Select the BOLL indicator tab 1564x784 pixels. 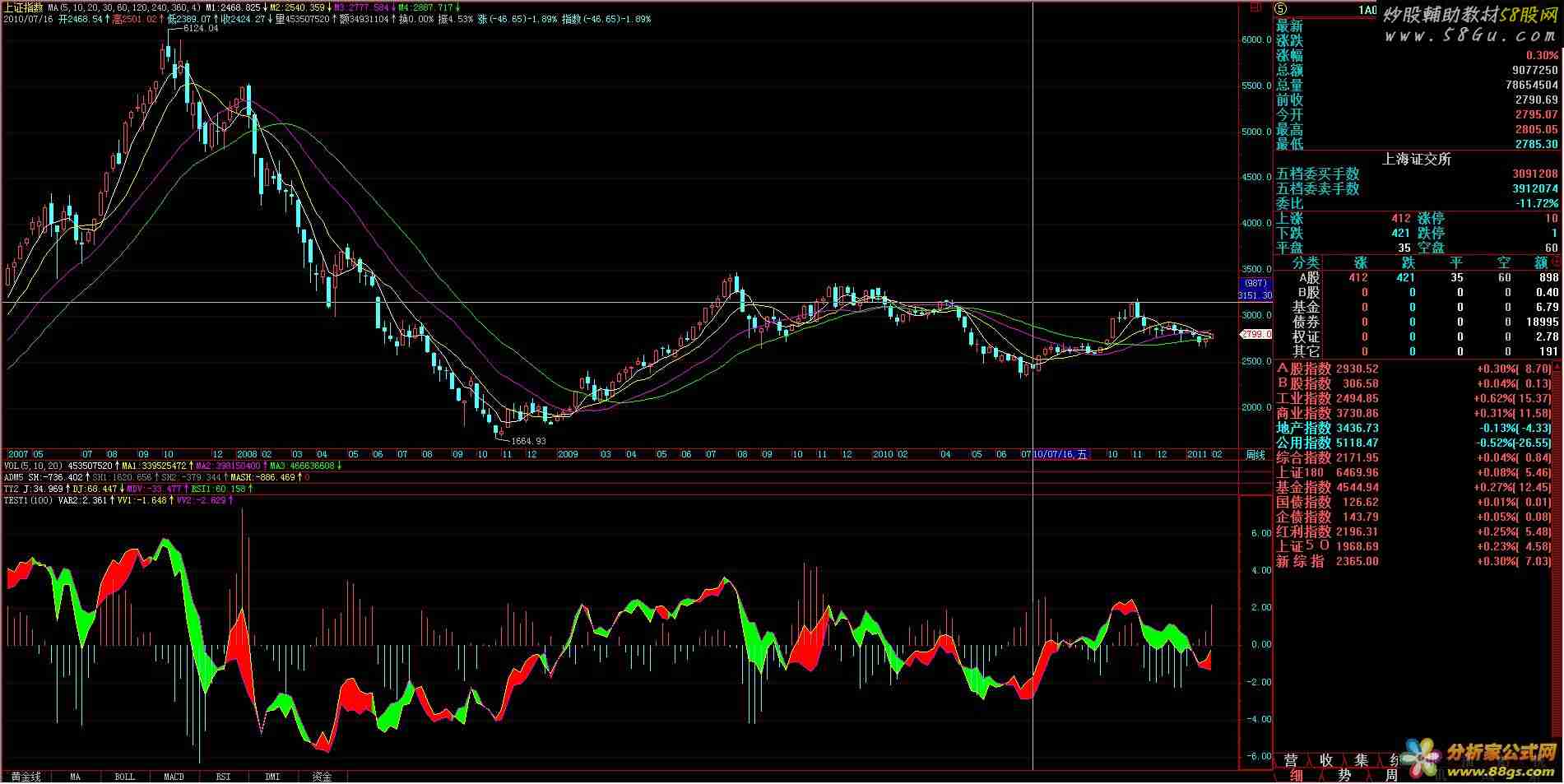click(125, 777)
